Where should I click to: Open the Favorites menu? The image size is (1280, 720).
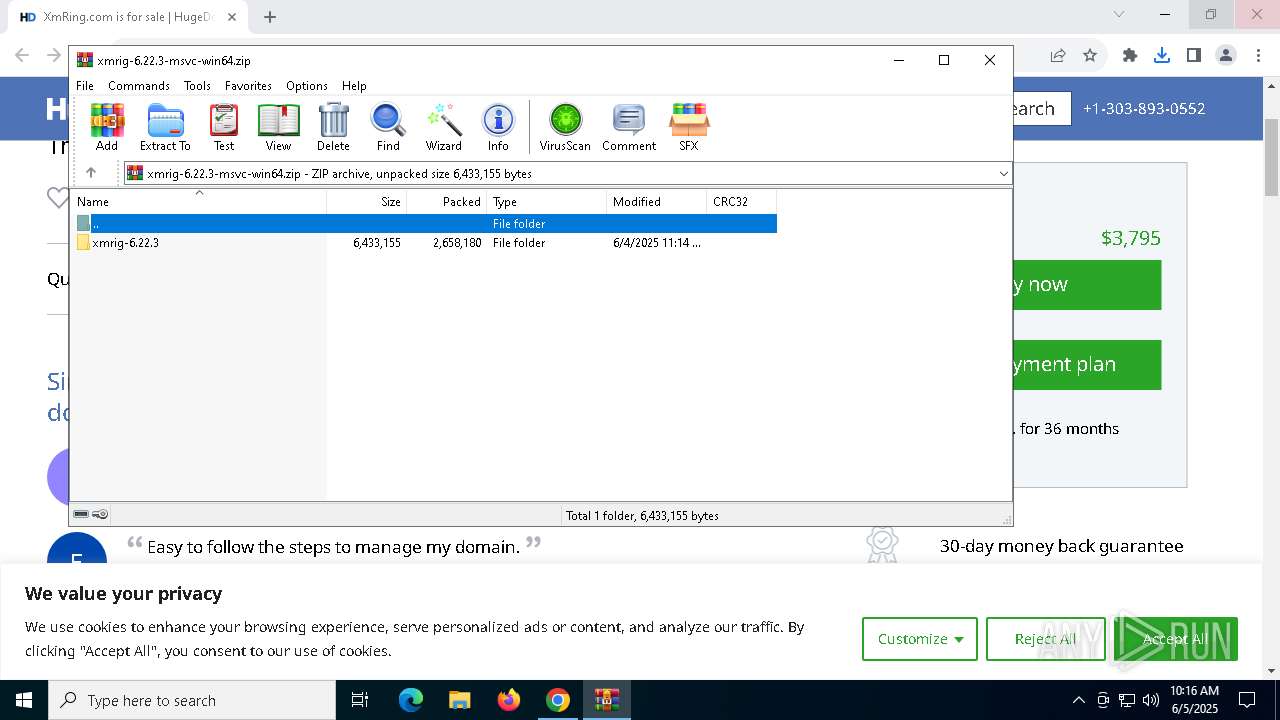[248, 86]
